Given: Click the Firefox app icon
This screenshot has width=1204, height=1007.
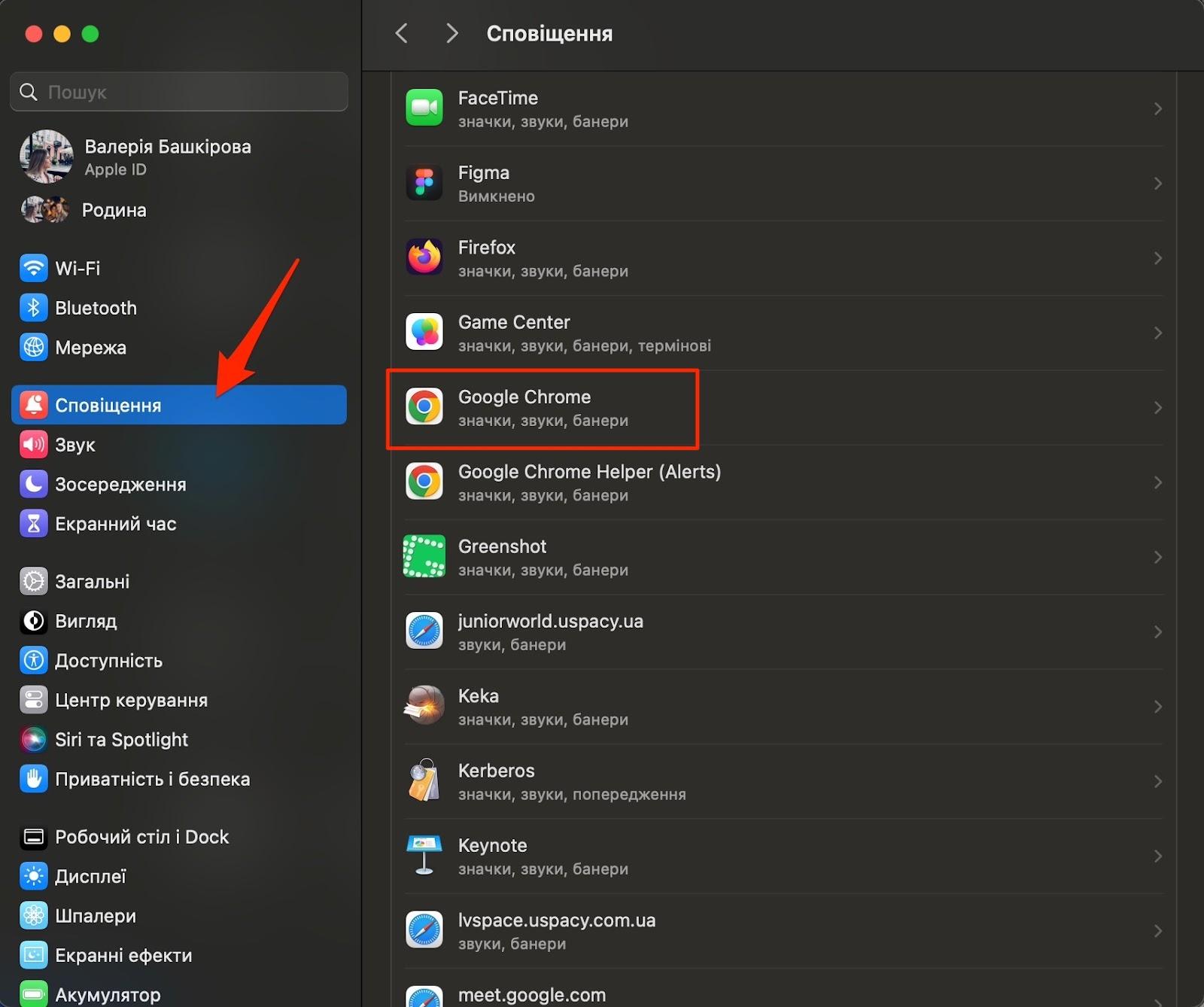Looking at the screenshot, I should tap(424, 257).
